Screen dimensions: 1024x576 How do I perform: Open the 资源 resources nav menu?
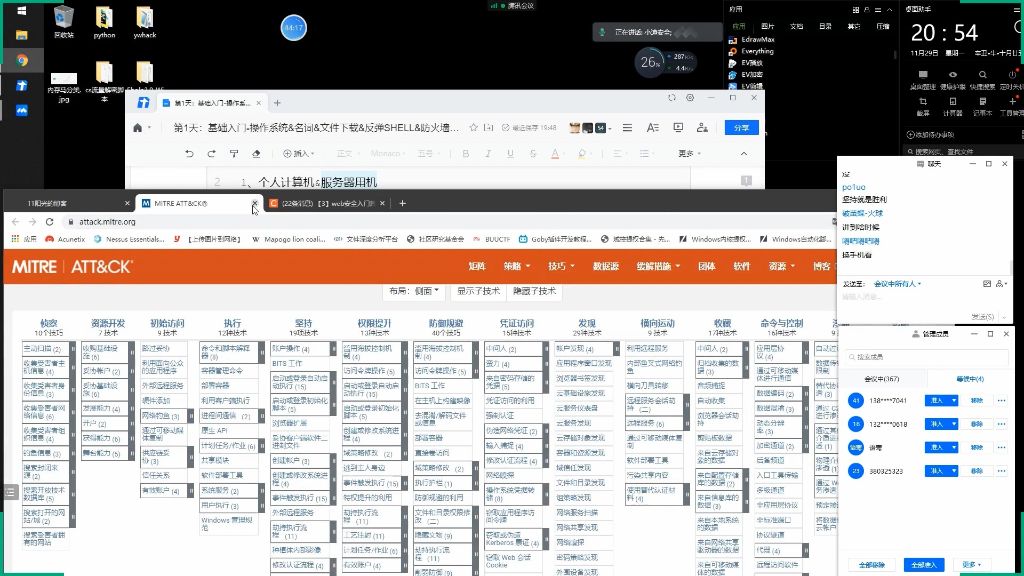[781, 266]
